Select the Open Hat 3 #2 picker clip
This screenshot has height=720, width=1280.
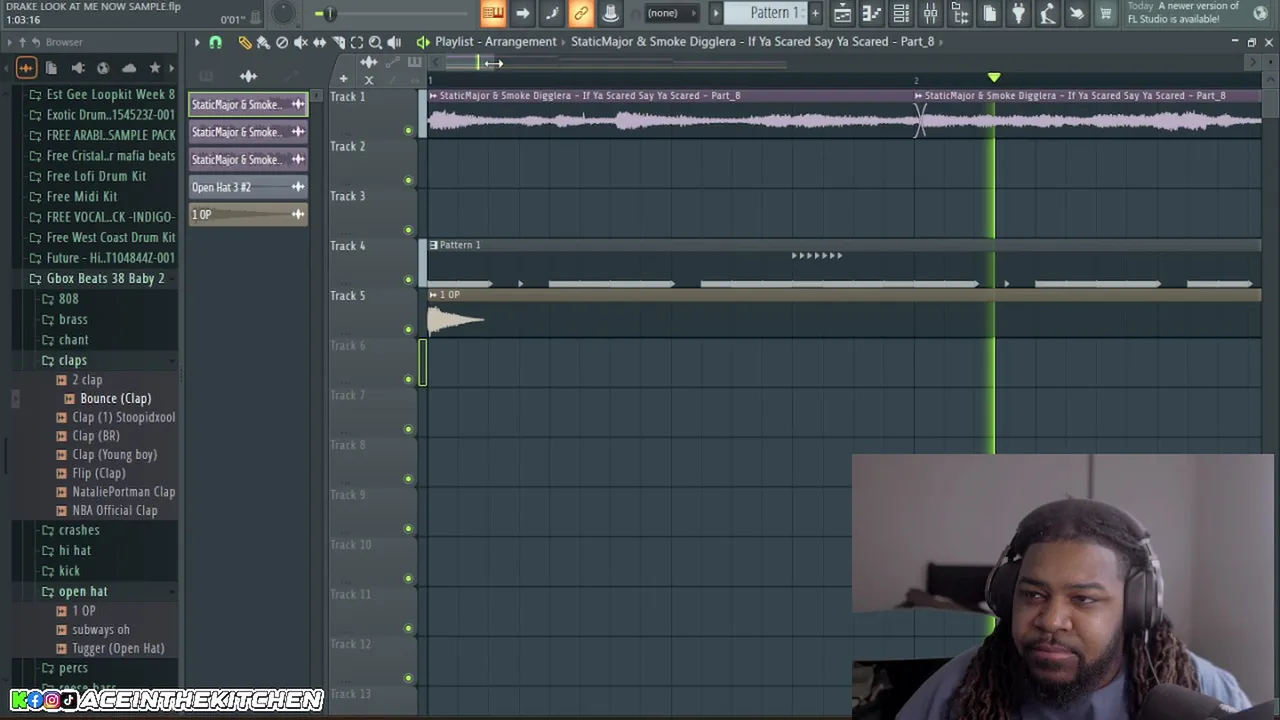tap(248, 187)
